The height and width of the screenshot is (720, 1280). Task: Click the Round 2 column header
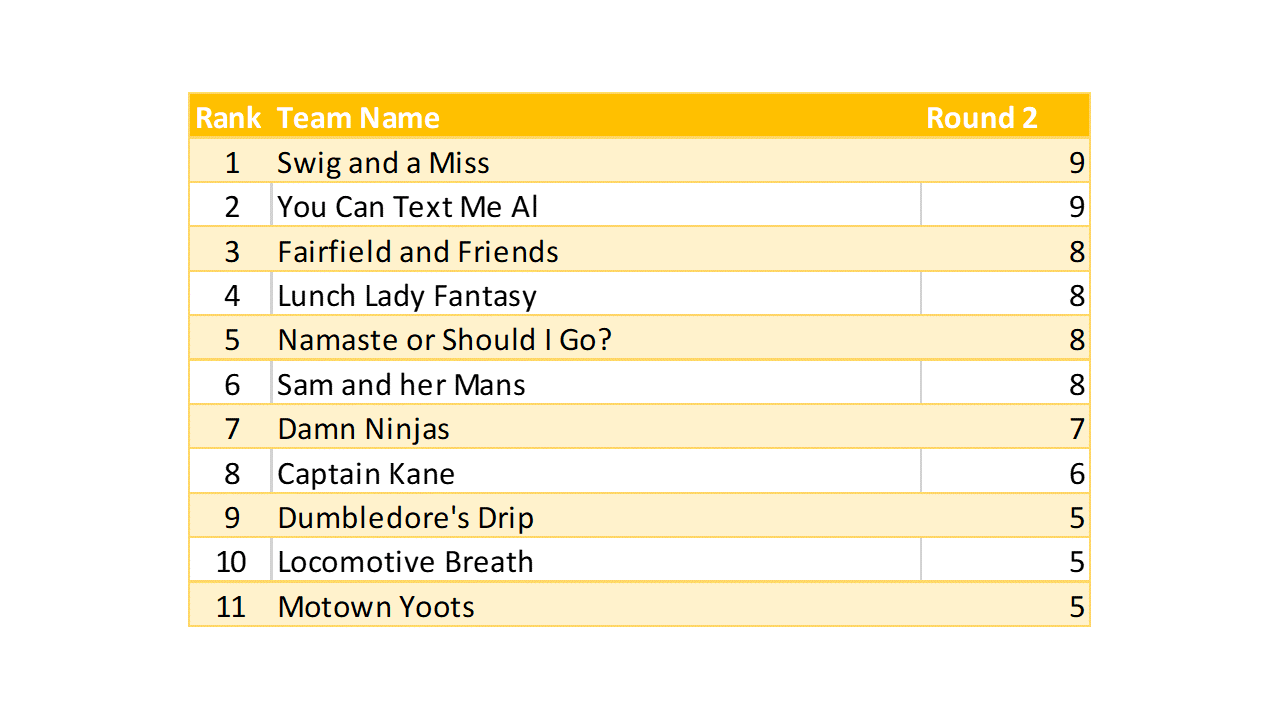tap(981, 118)
